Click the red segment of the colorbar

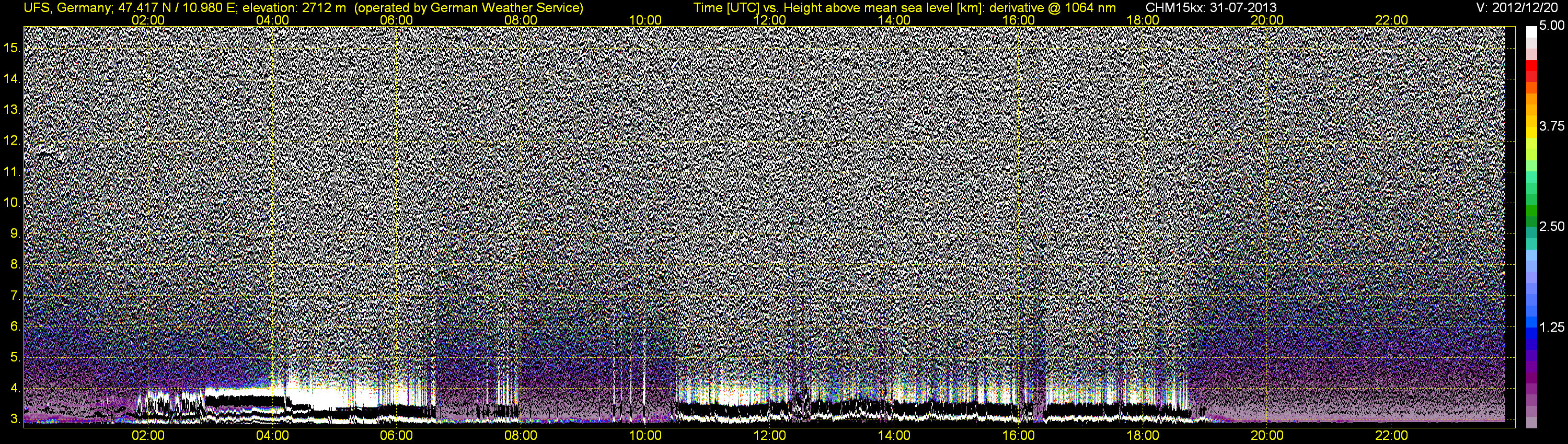[1531, 66]
